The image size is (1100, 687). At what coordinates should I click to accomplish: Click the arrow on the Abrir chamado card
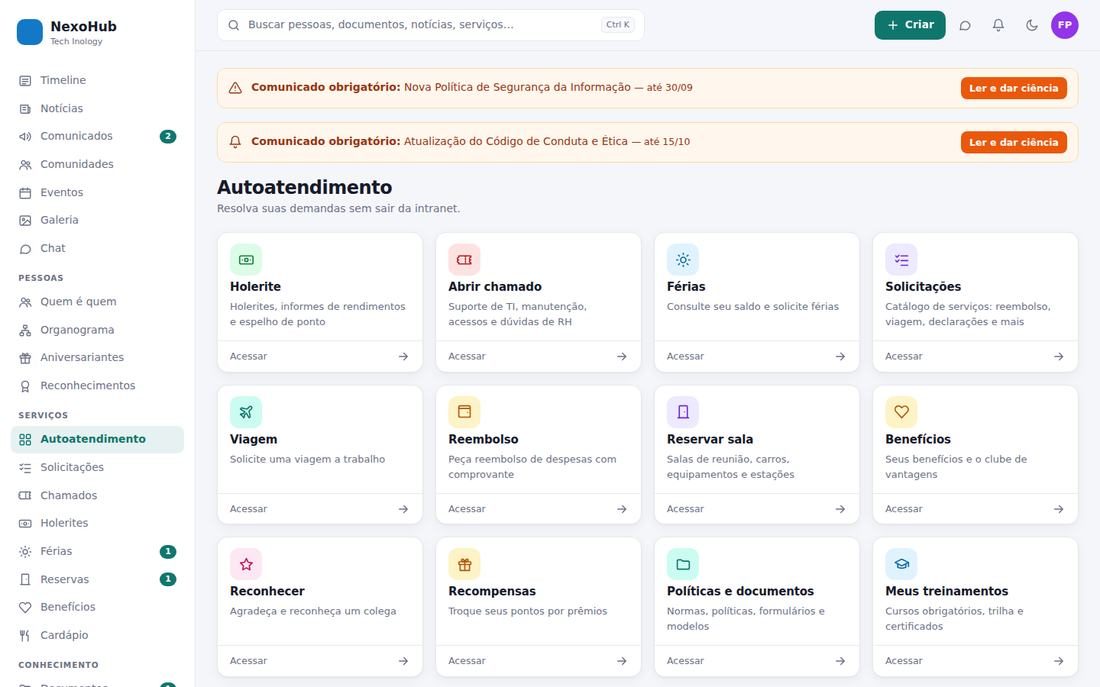tap(622, 356)
